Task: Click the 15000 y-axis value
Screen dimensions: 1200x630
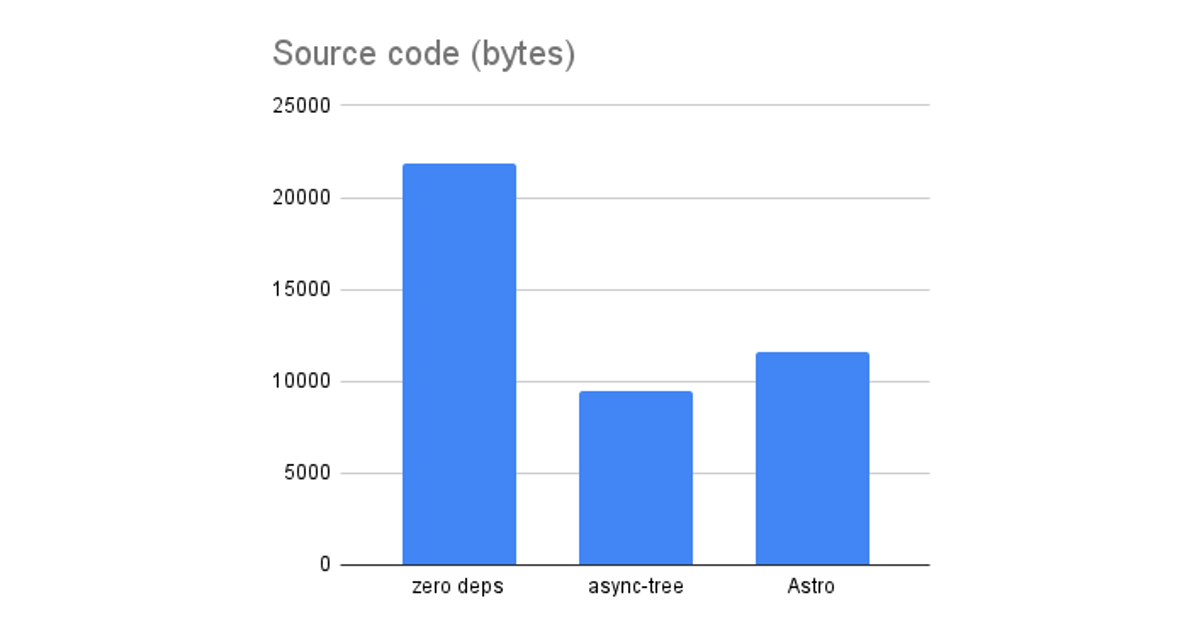Action: coord(301,290)
